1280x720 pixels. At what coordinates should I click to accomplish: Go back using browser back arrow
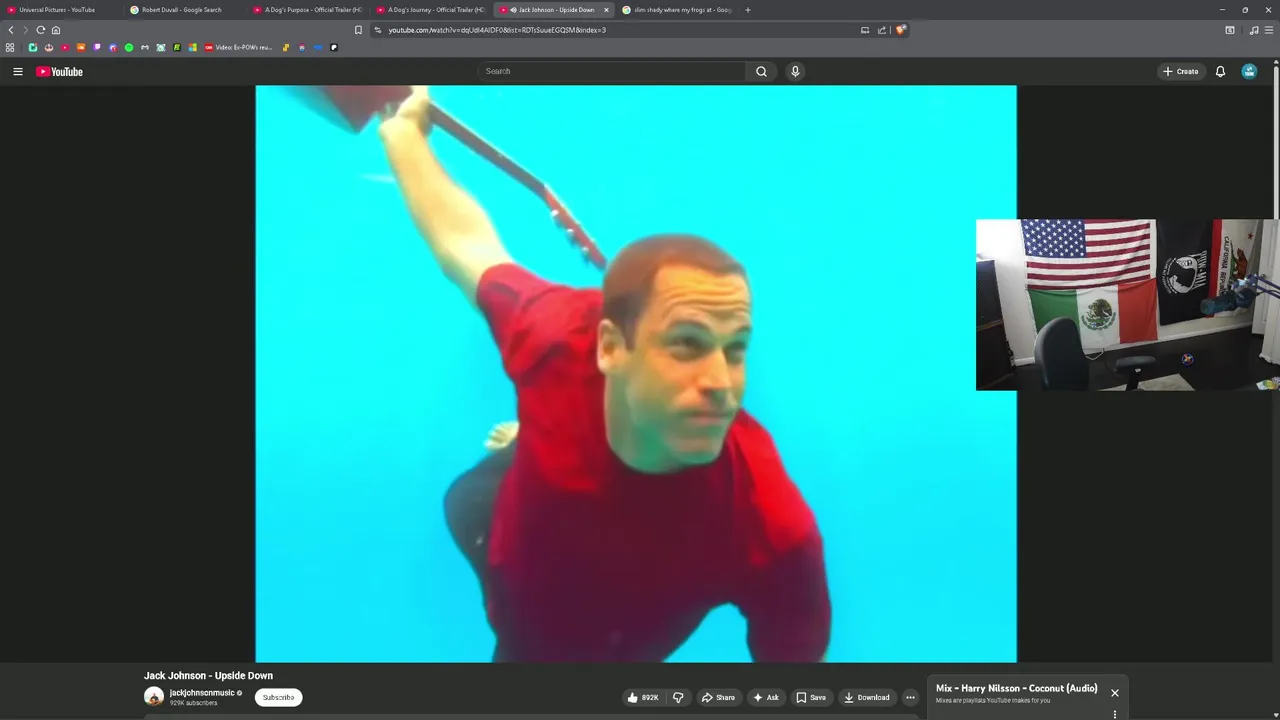11,30
